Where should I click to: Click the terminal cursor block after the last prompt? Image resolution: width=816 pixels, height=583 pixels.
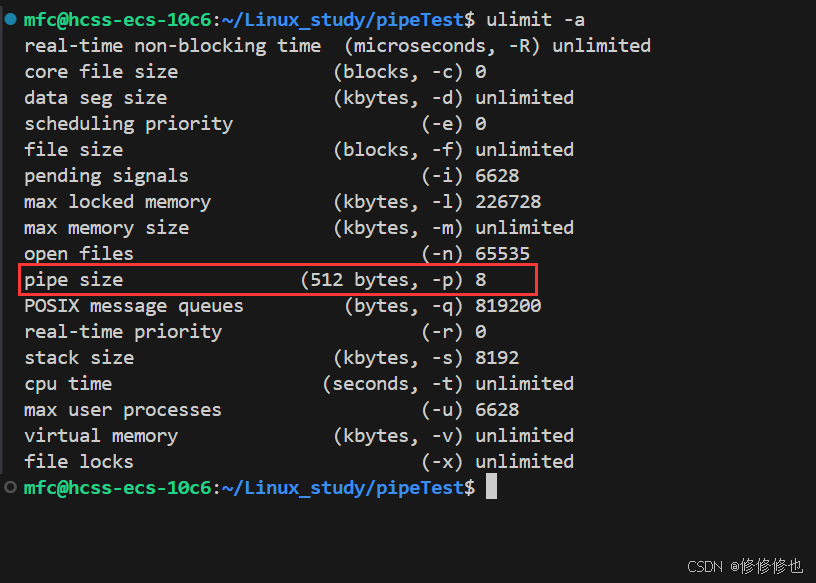pyautogui.click(x=491, y=487)
